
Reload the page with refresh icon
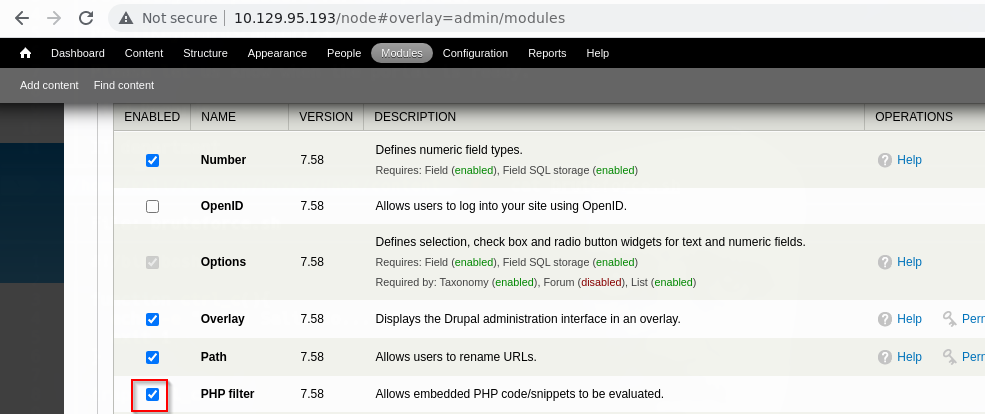(x=86, y=18)
